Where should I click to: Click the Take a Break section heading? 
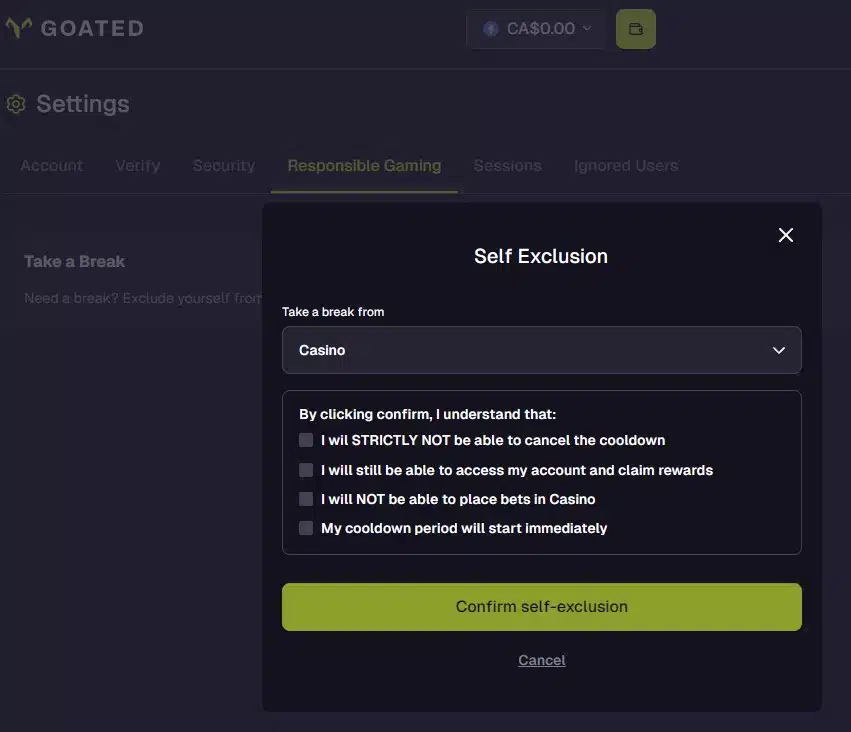click(74, 260)
